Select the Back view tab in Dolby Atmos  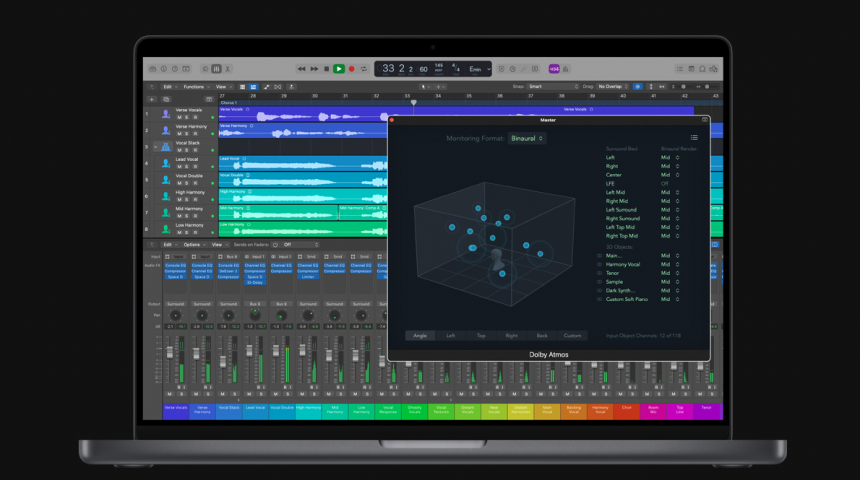pos(542,336)
